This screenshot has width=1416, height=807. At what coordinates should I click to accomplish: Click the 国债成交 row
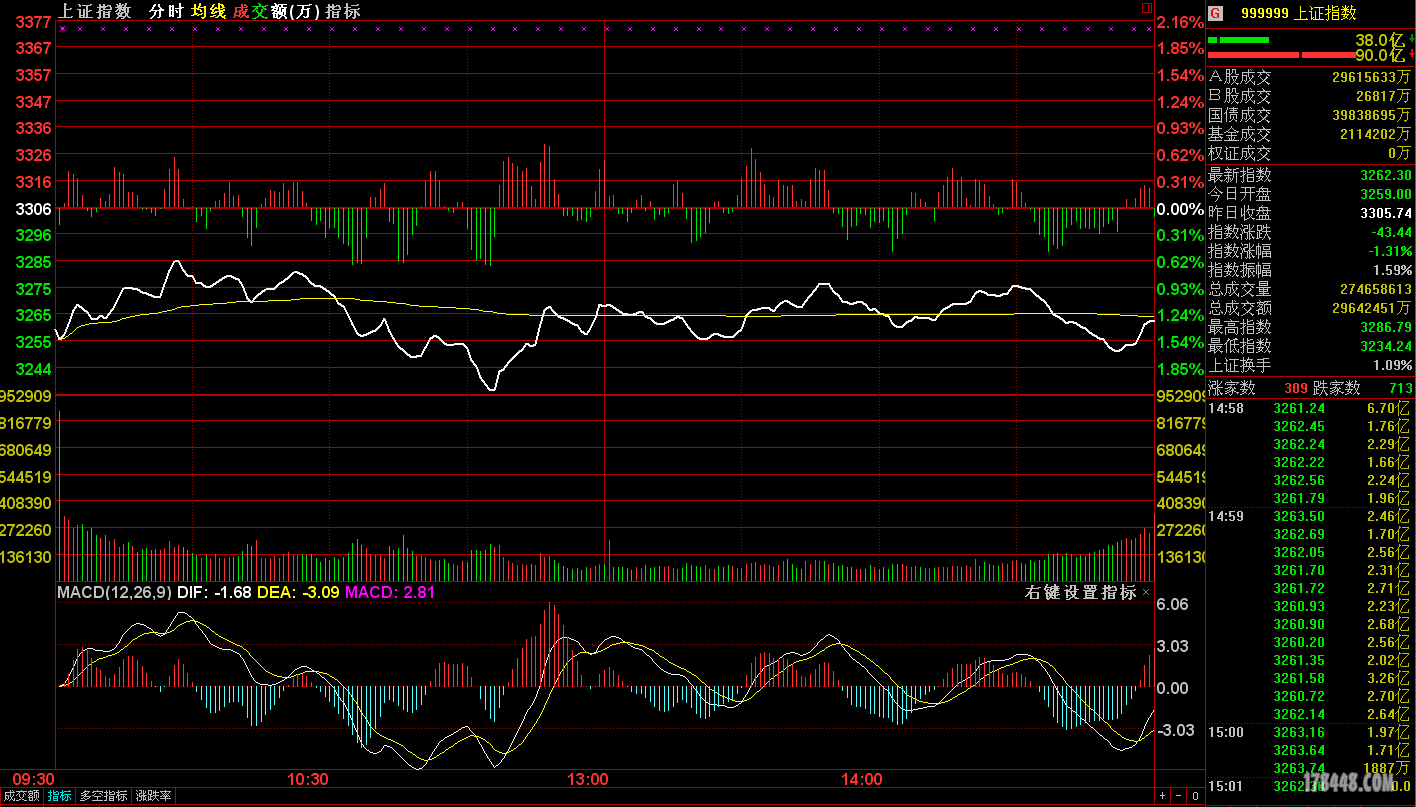click(x=1310, y=115)
